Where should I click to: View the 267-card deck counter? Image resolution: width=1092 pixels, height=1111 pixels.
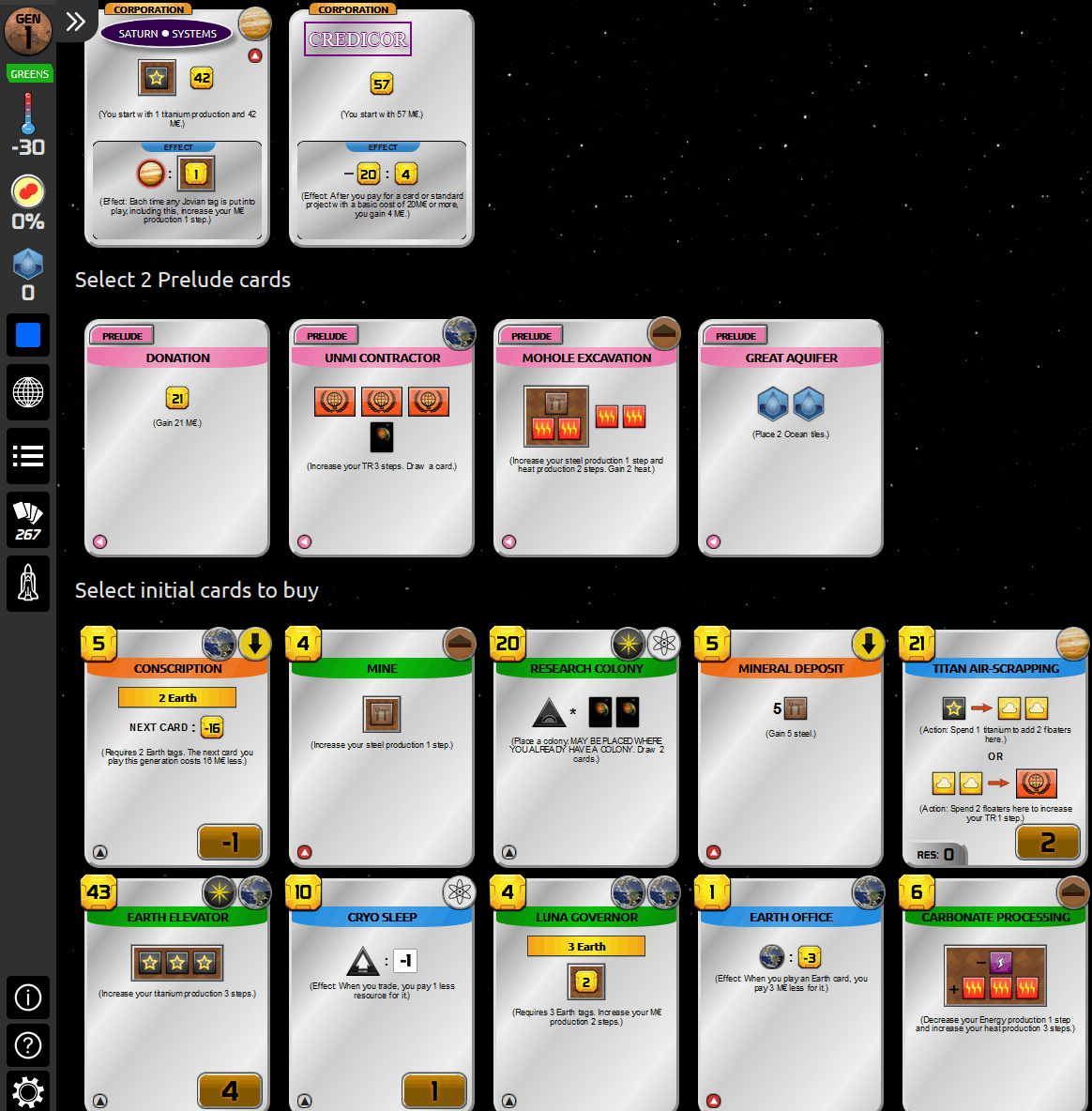[27, 519]
